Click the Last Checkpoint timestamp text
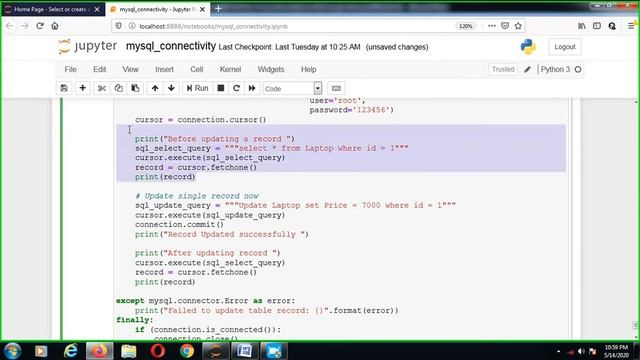Screen dimensions: 640x360 [x=289, y=47]
